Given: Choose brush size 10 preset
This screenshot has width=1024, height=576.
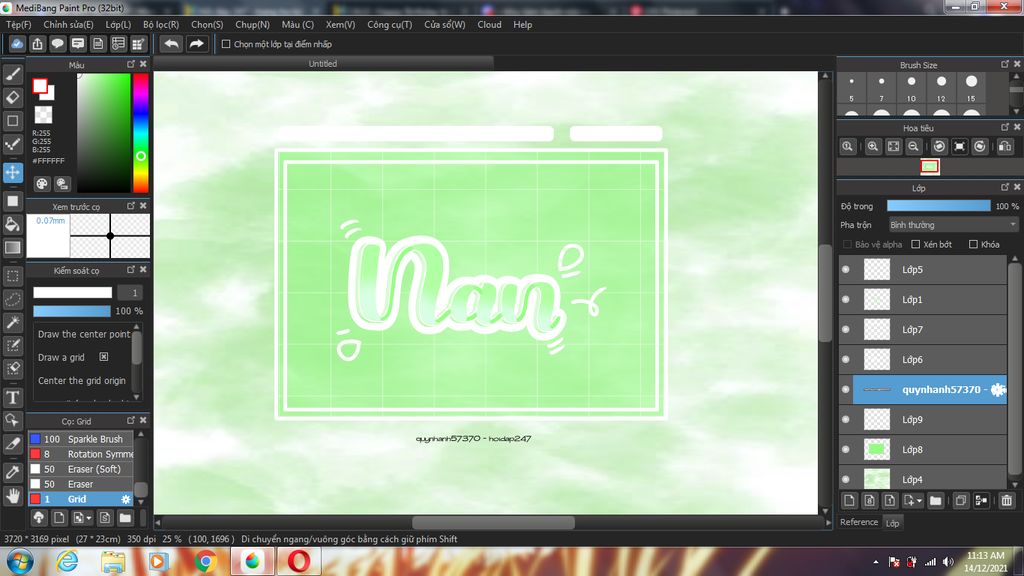Looking at the screenshot, I should tap(911, 88).
